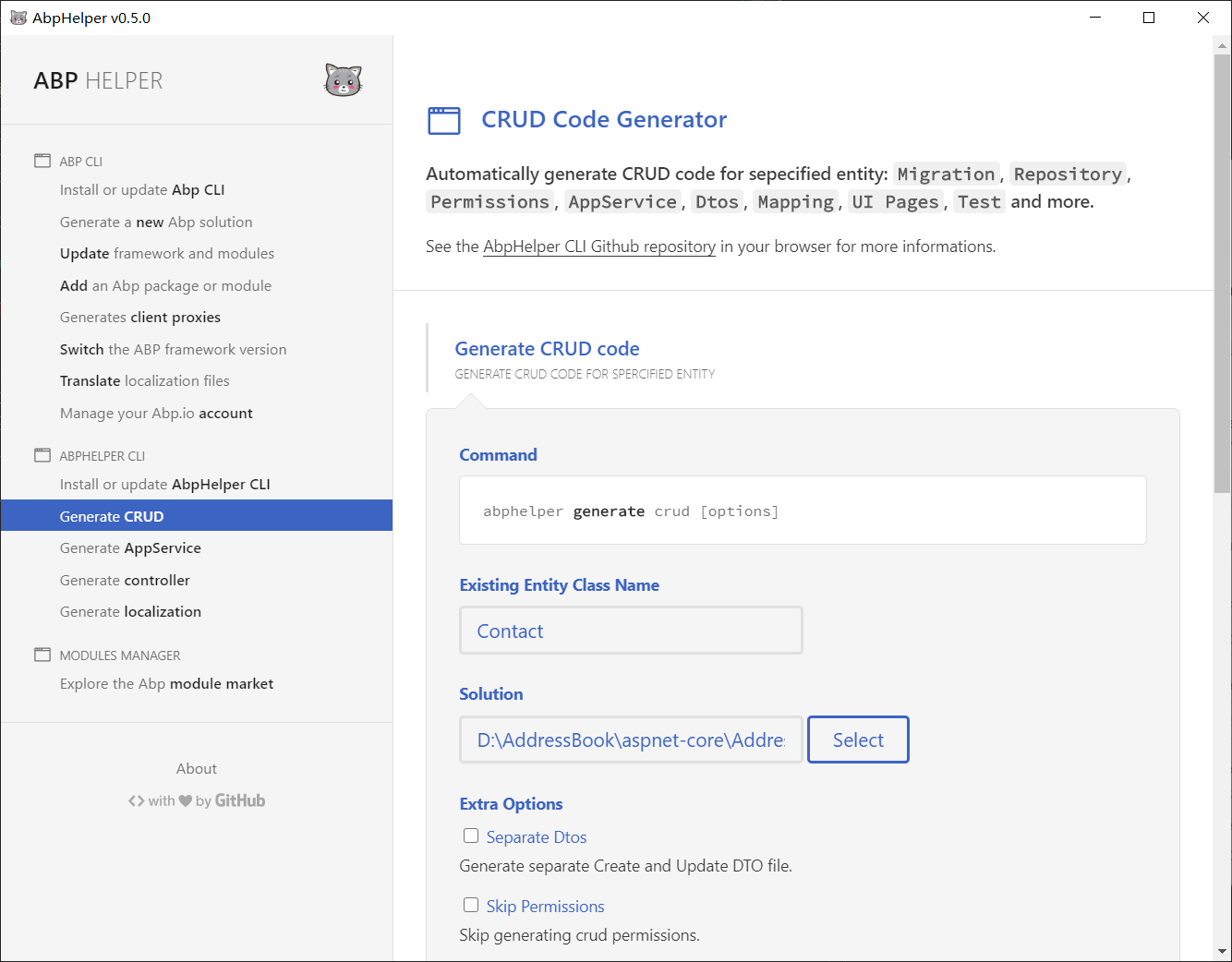Open Switch the ABP framework version

point(173,349)
